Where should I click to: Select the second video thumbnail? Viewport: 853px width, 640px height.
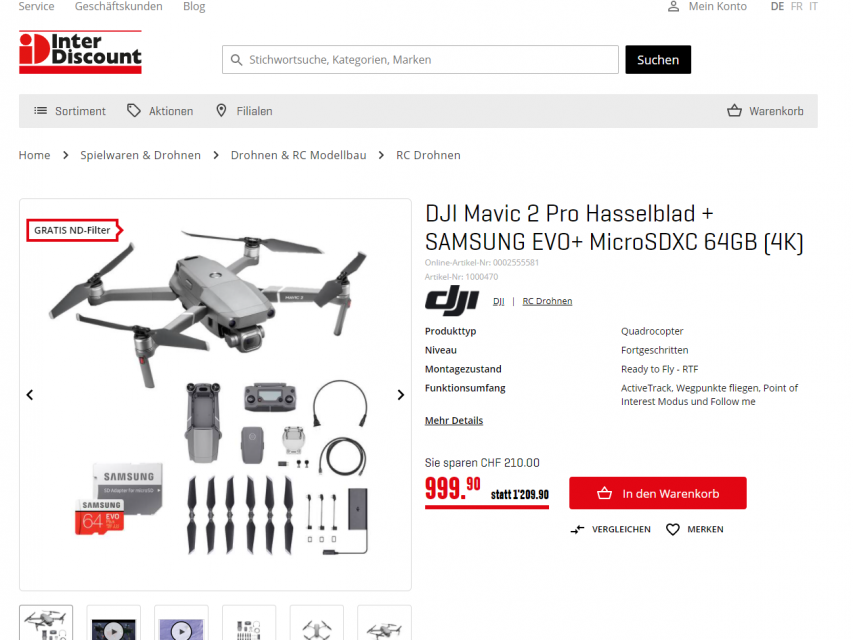tap(181, 624)
